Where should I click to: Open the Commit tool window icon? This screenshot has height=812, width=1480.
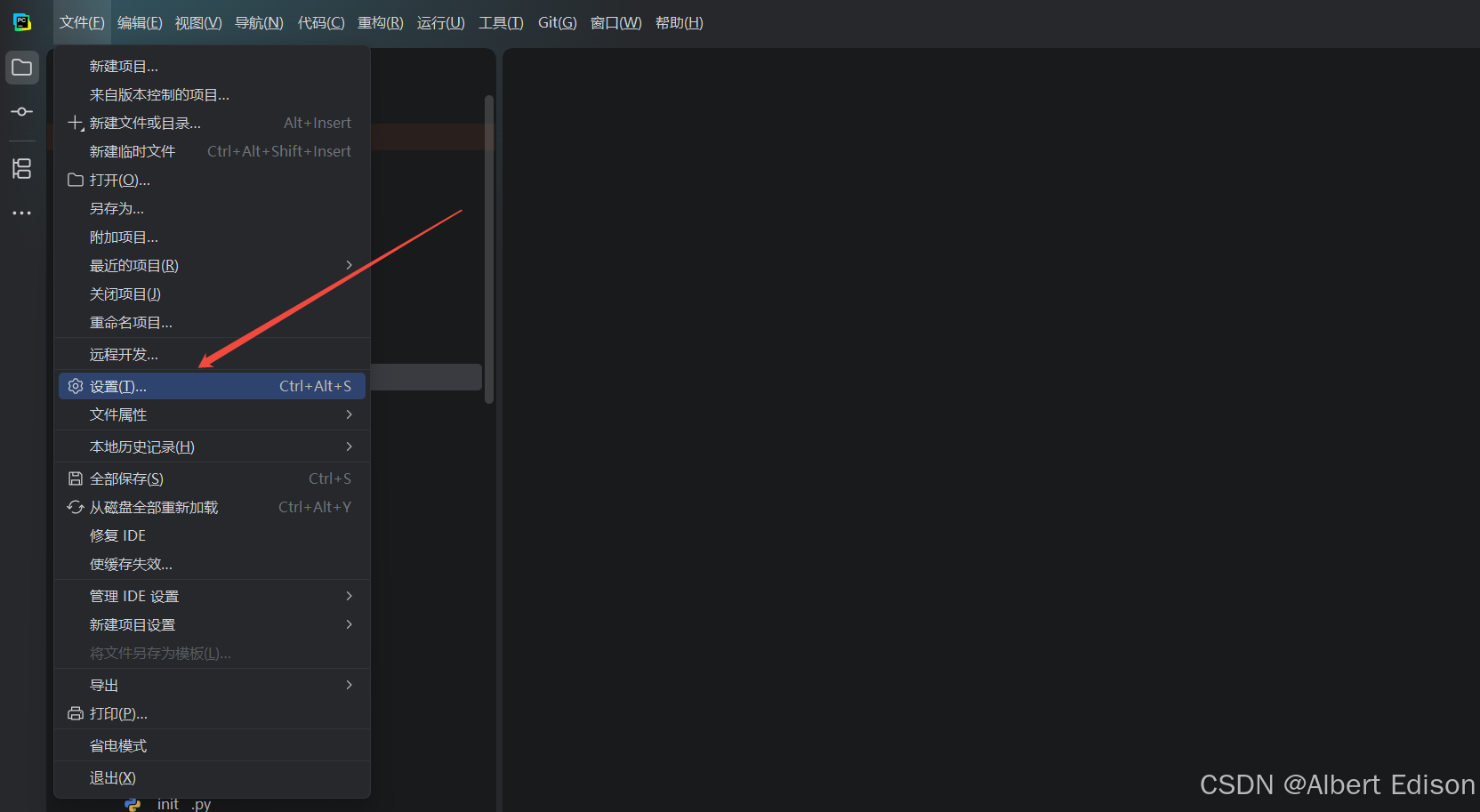click(22, 112)
